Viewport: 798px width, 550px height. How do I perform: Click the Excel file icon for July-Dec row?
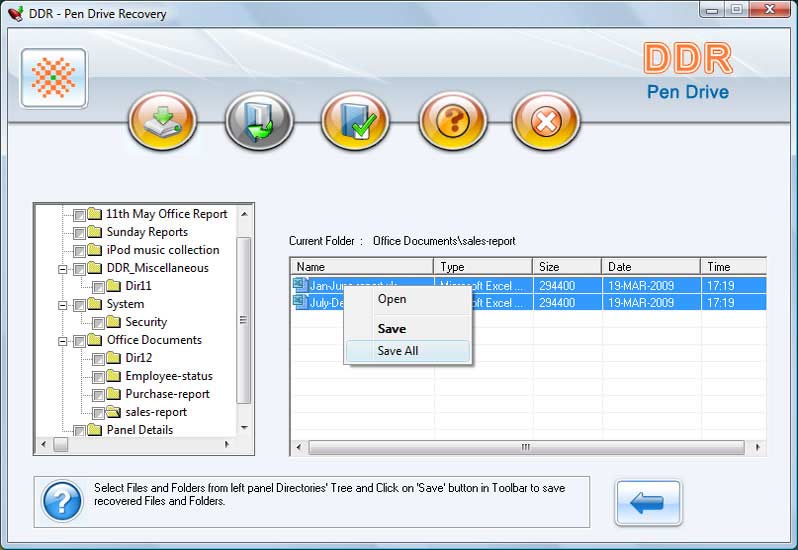300,302
